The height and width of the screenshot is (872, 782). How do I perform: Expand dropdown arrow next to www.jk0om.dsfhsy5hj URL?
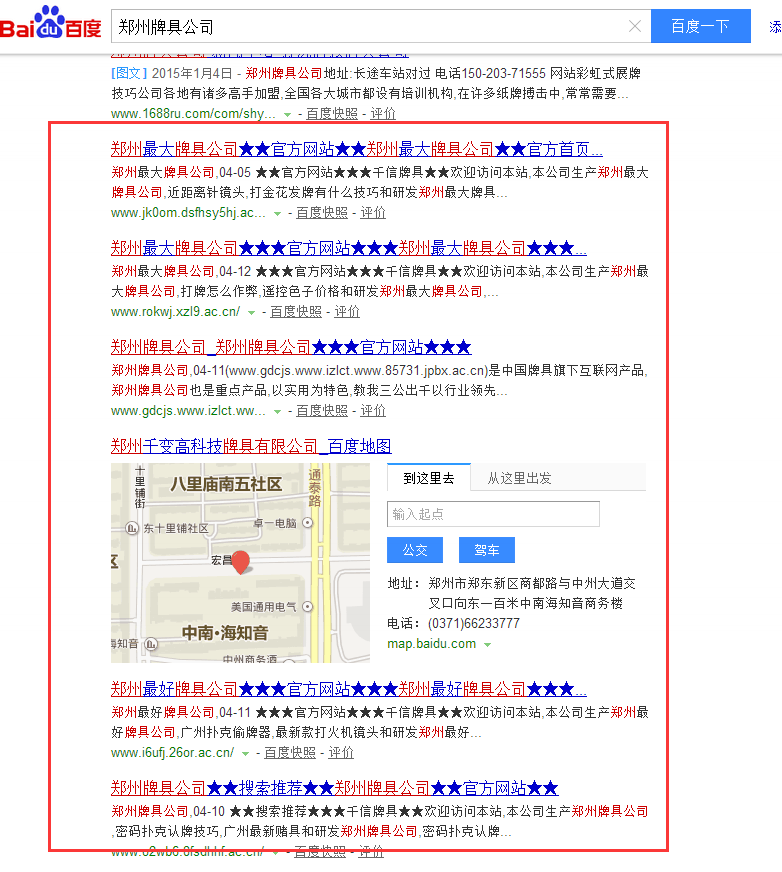278,214
